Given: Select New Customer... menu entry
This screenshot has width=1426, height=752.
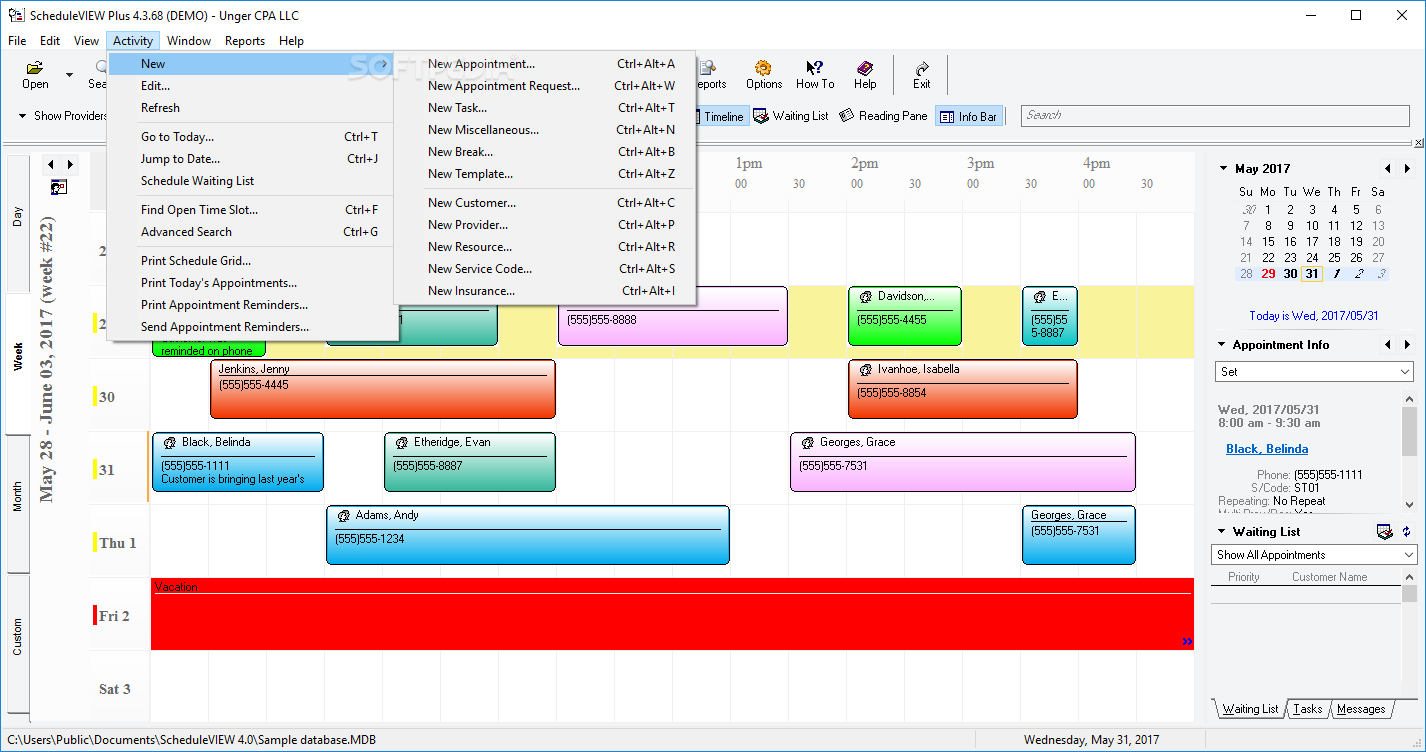Looking at the screenshot, I should [x=544, y=203].
